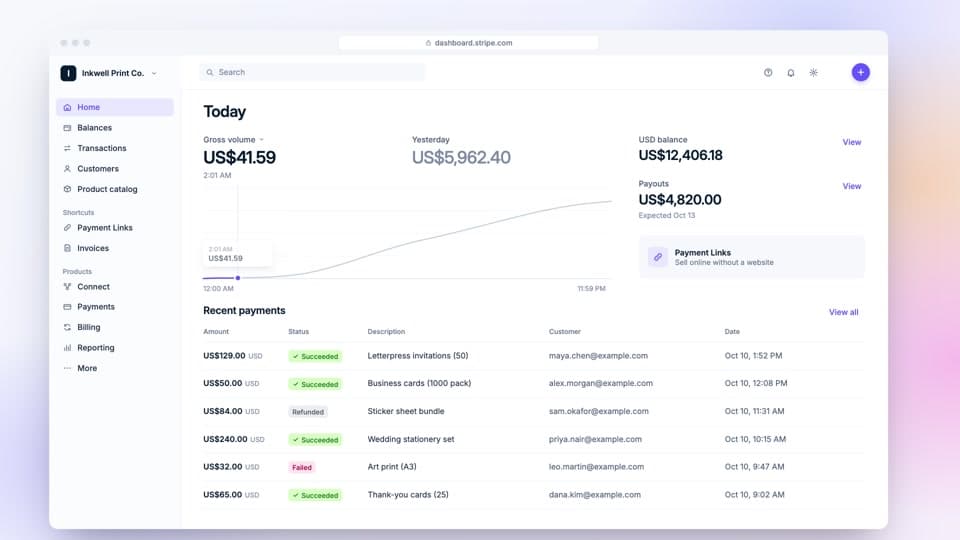Click the Refunded status badge
The height and width of the screenshot is (540, 960).
(x=308, y=412)
